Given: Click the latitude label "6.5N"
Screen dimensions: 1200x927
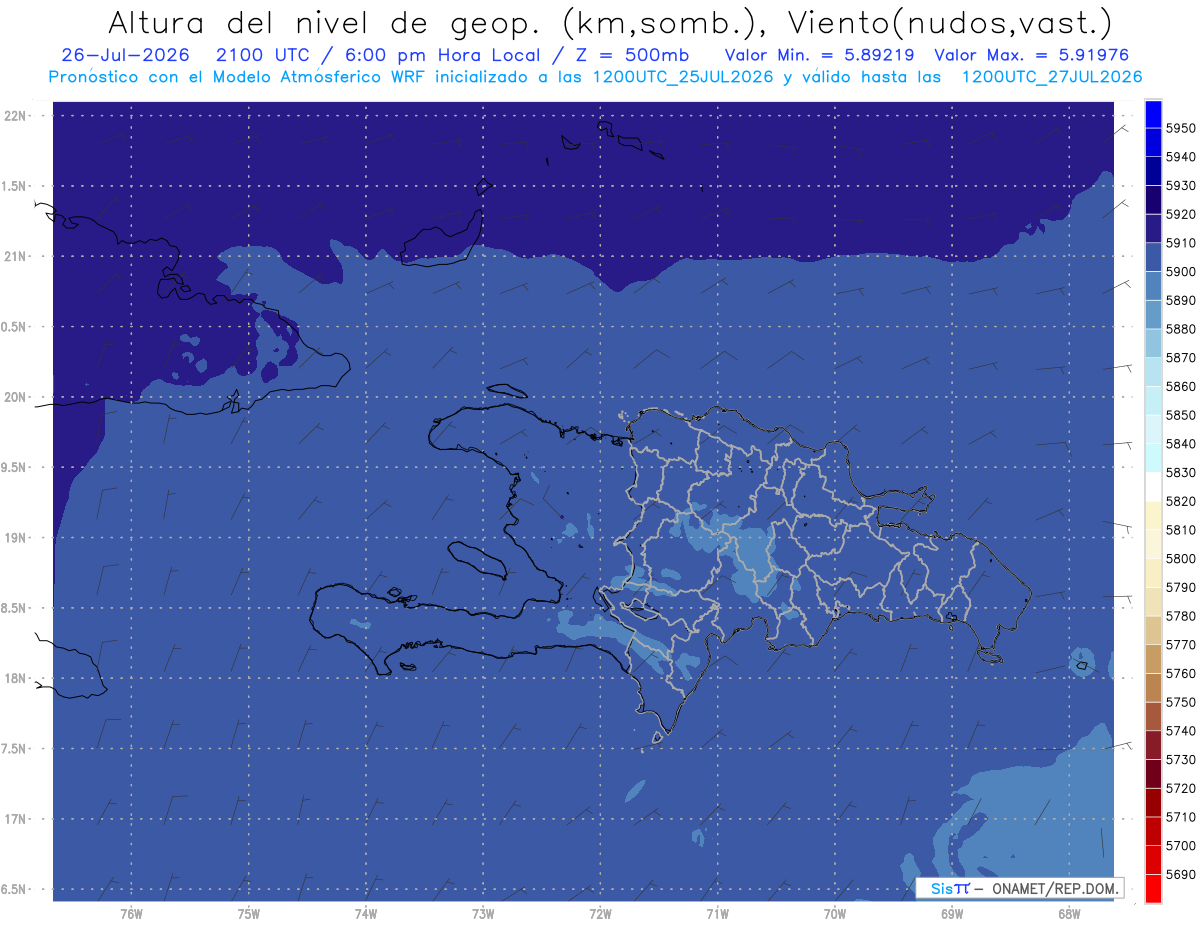Looking at the screenshot, I should (x=15, y=889).
